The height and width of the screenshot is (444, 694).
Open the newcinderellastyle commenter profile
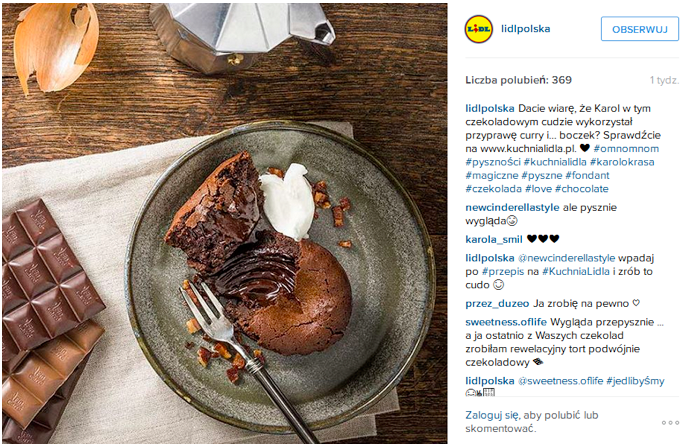(x=512, y=208)
